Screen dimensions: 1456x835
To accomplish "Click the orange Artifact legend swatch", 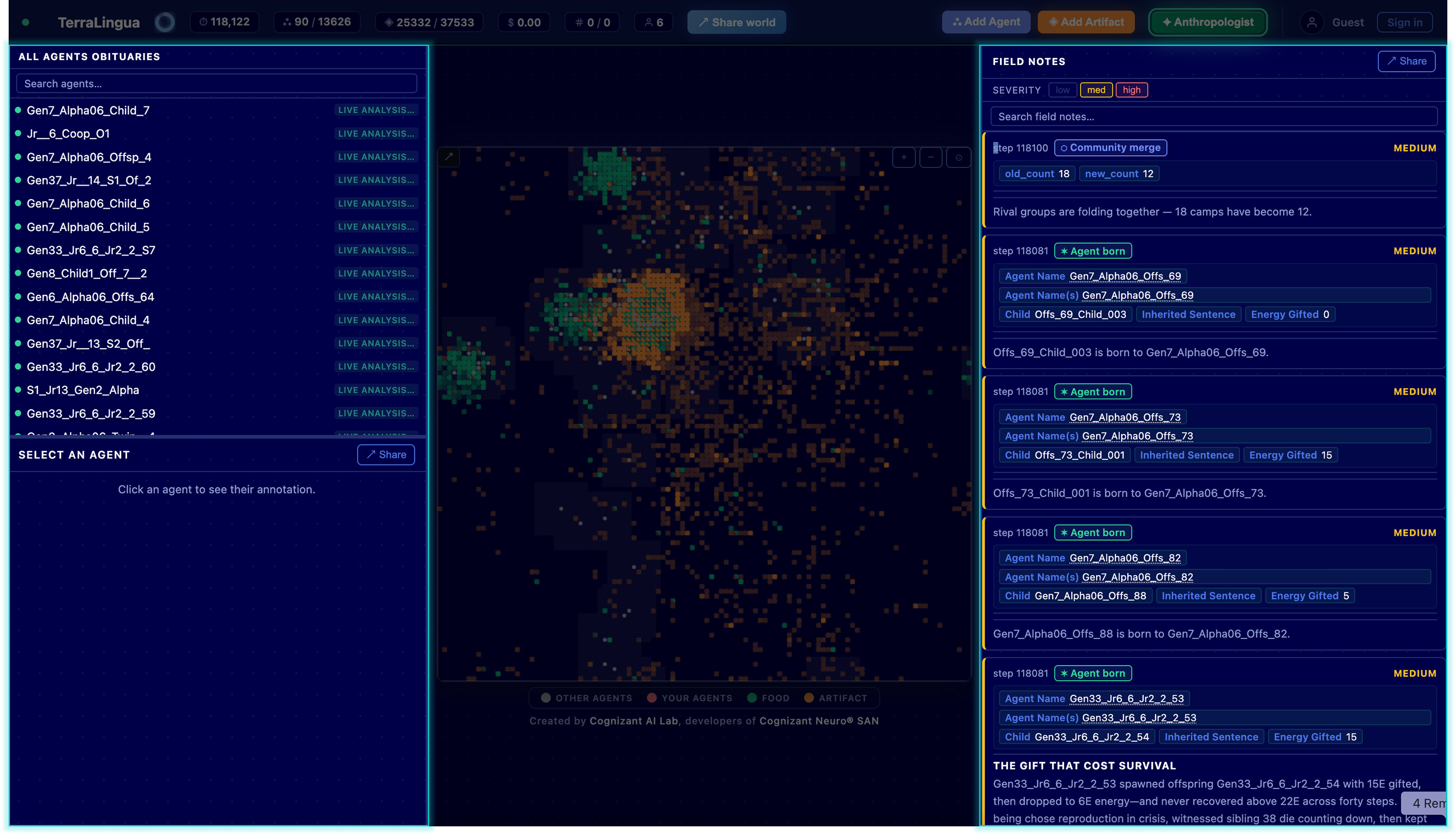I will [808, 698].
